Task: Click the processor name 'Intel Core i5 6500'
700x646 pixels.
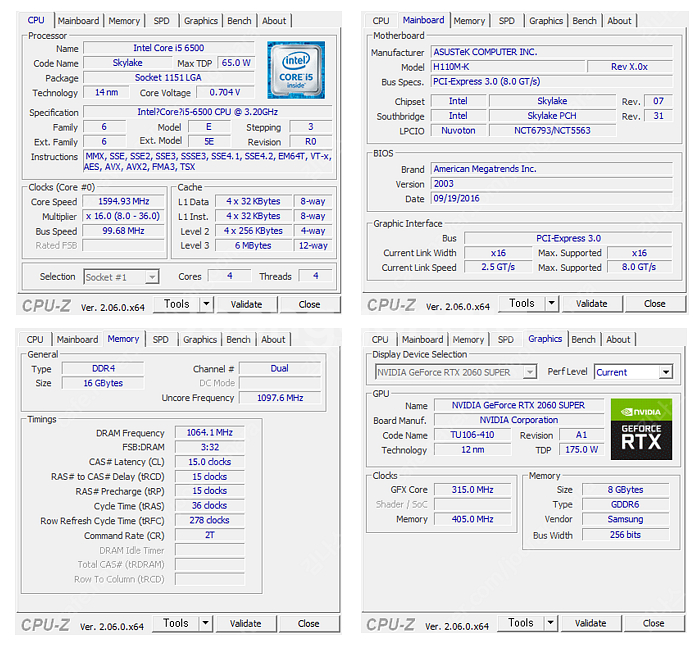Action: tap(169, 48)
